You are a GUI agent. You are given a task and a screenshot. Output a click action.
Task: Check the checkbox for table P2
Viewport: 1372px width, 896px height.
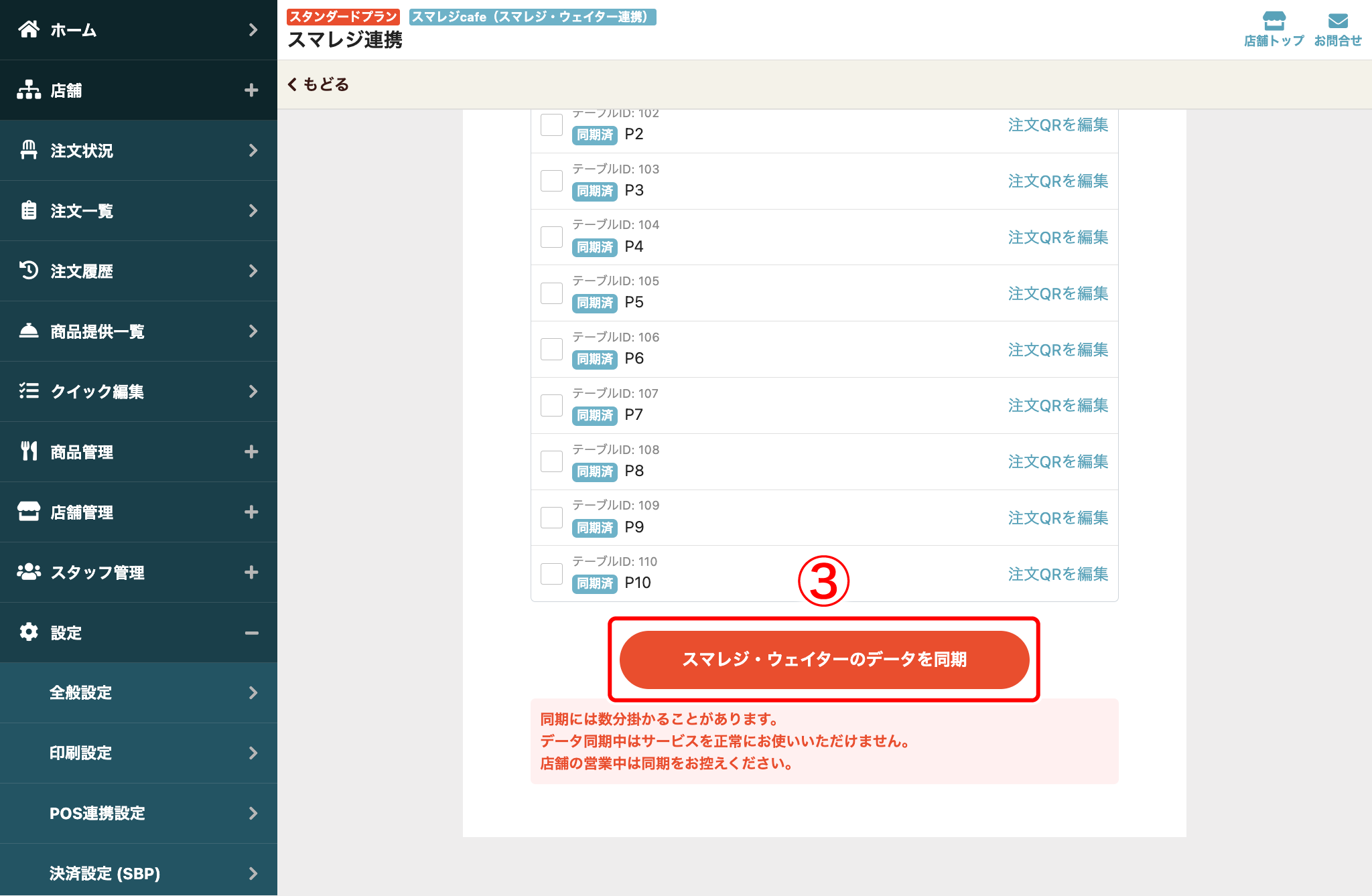pos(551,125)
